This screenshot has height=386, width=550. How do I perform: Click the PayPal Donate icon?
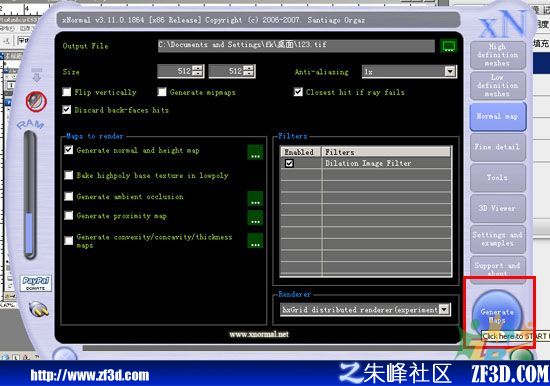click(36, 283)
